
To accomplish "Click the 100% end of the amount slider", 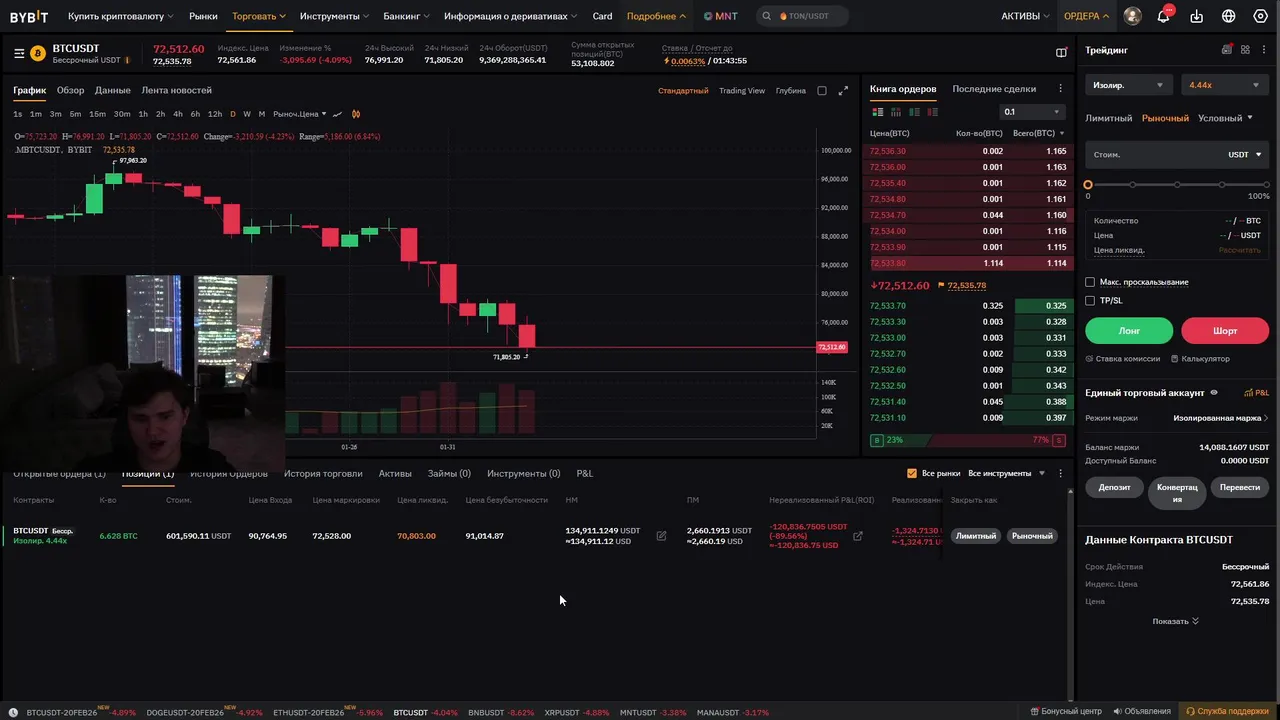I will [x=1267, y=185].
